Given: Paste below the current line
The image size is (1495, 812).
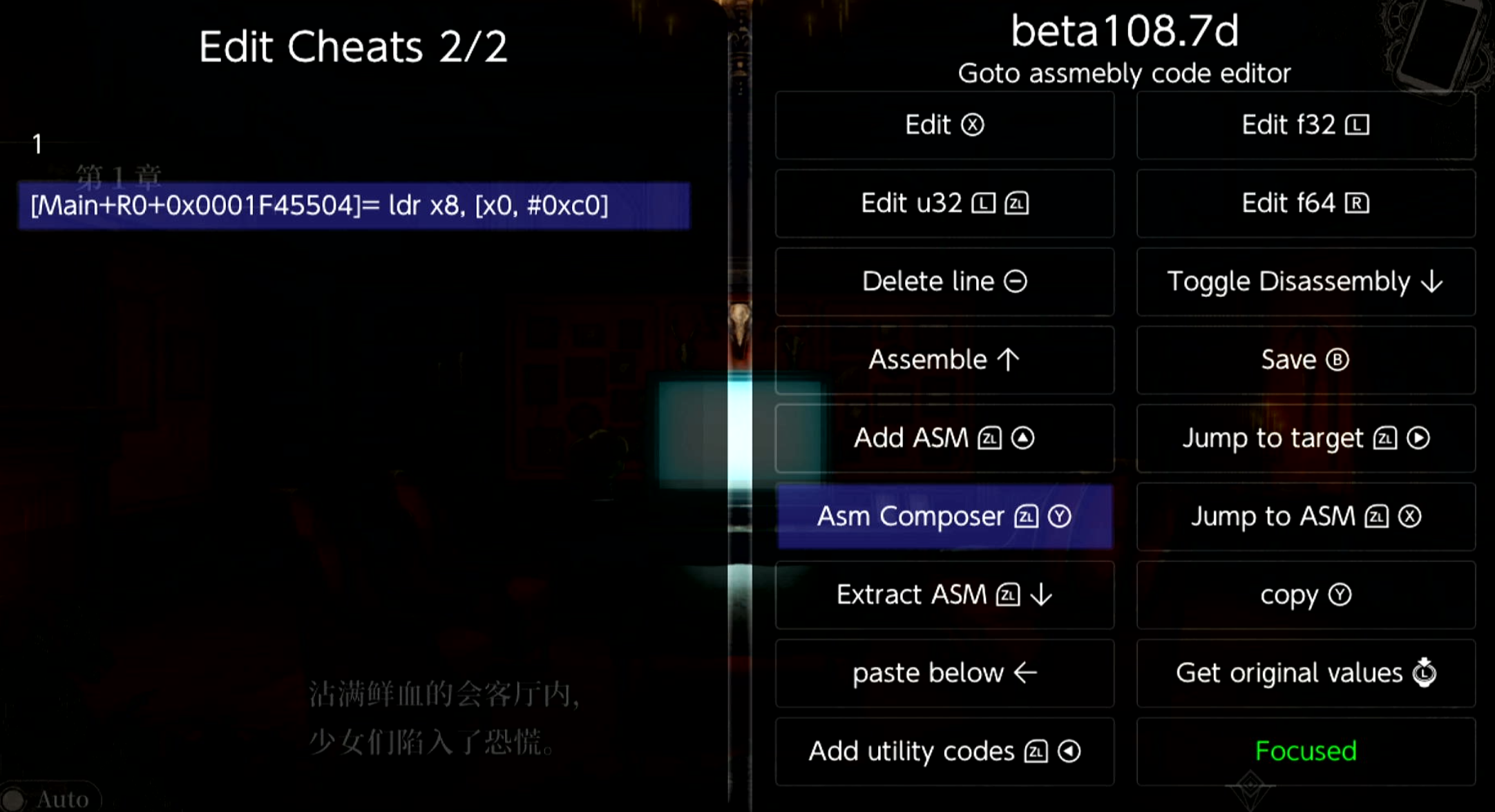Looking at the screenshot, I should [x=944, y=673].
